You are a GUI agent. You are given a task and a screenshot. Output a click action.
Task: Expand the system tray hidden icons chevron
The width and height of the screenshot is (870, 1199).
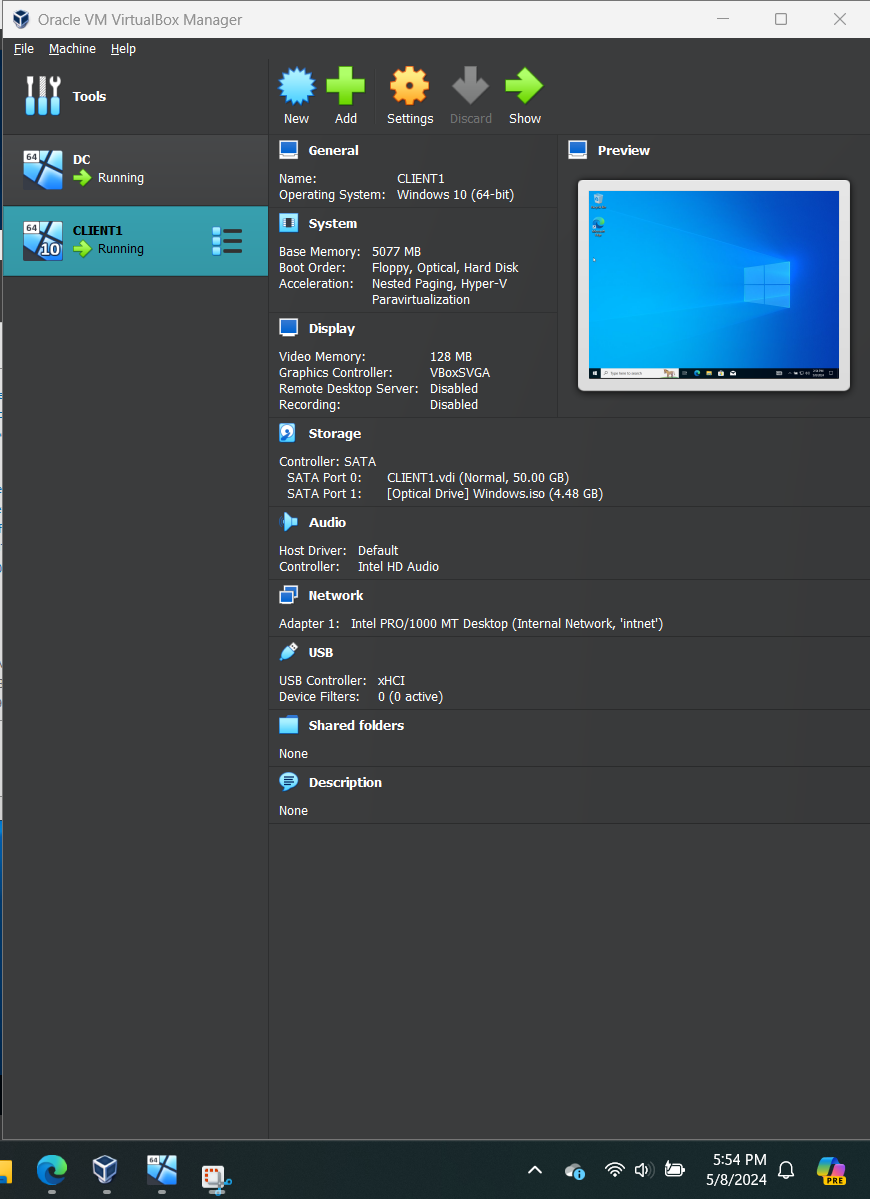[x=535, y=1170]
